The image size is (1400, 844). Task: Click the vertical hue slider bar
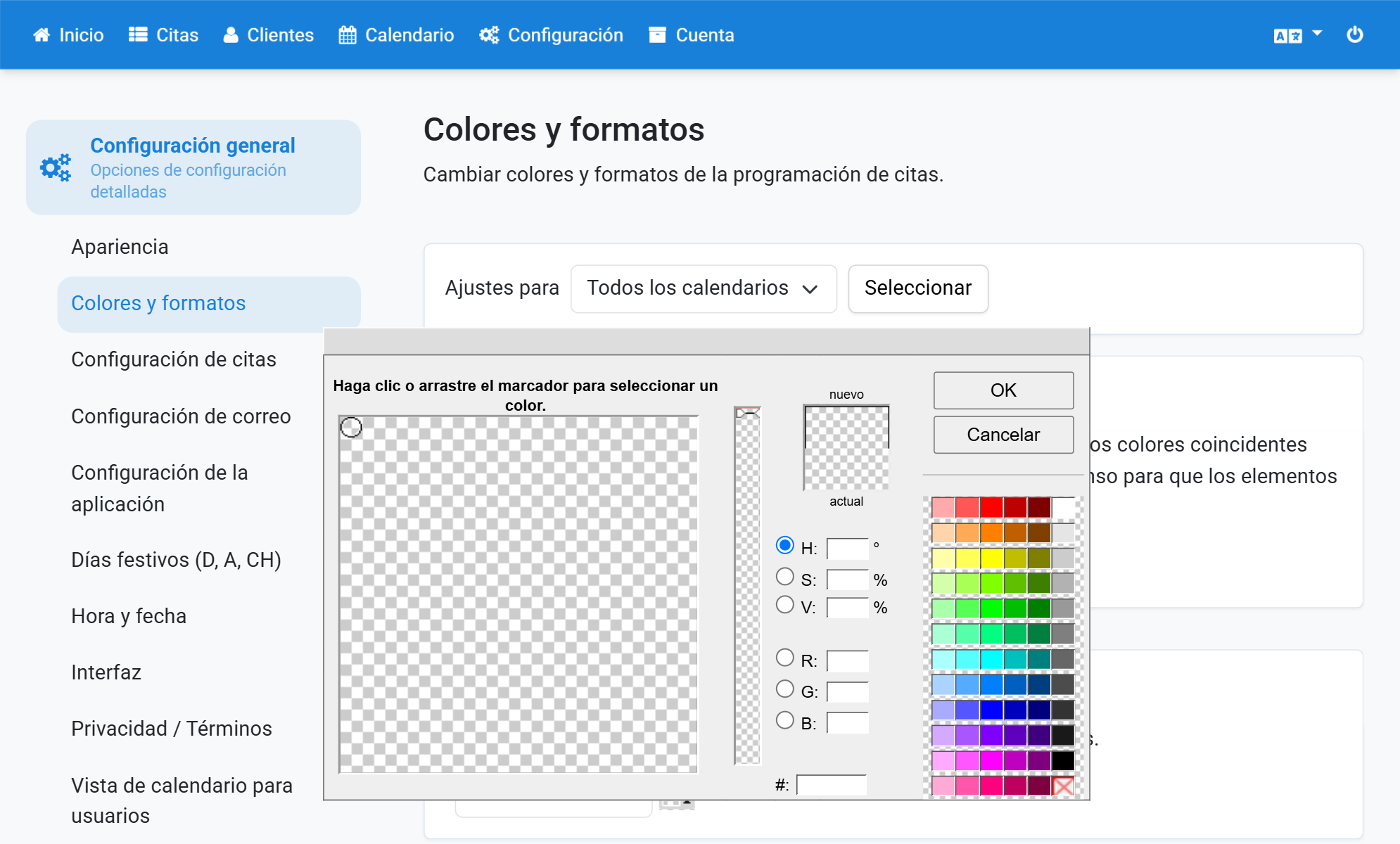(x=748, y=585)
